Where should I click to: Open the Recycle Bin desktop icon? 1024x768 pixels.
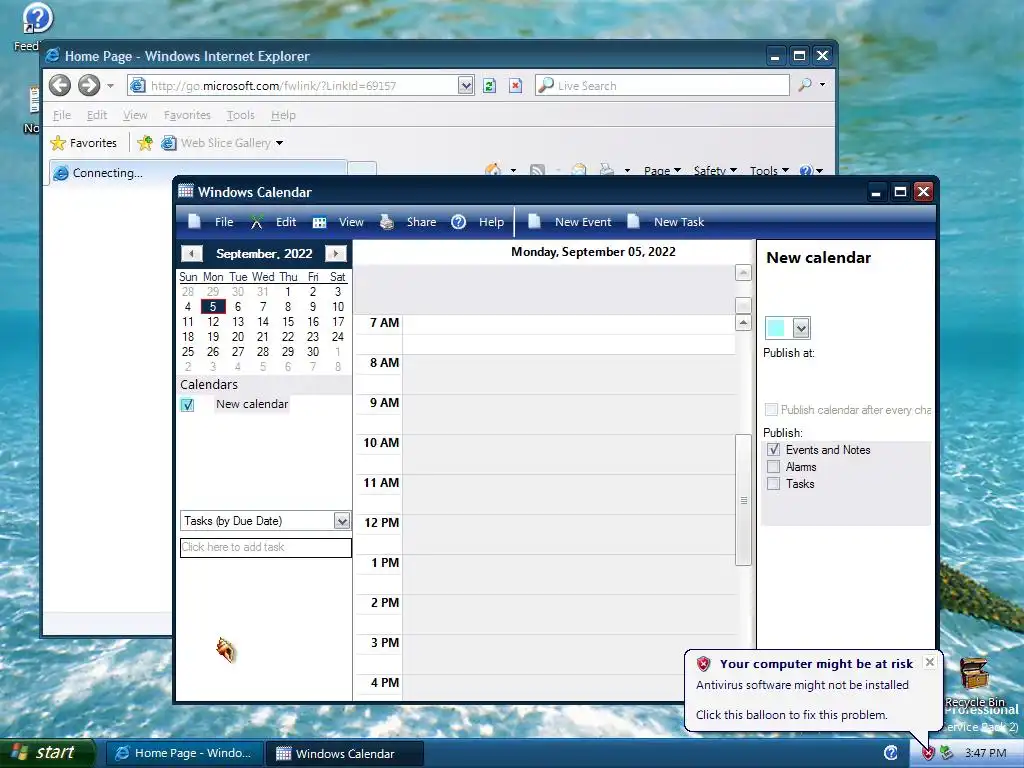[x=974, y=680]
